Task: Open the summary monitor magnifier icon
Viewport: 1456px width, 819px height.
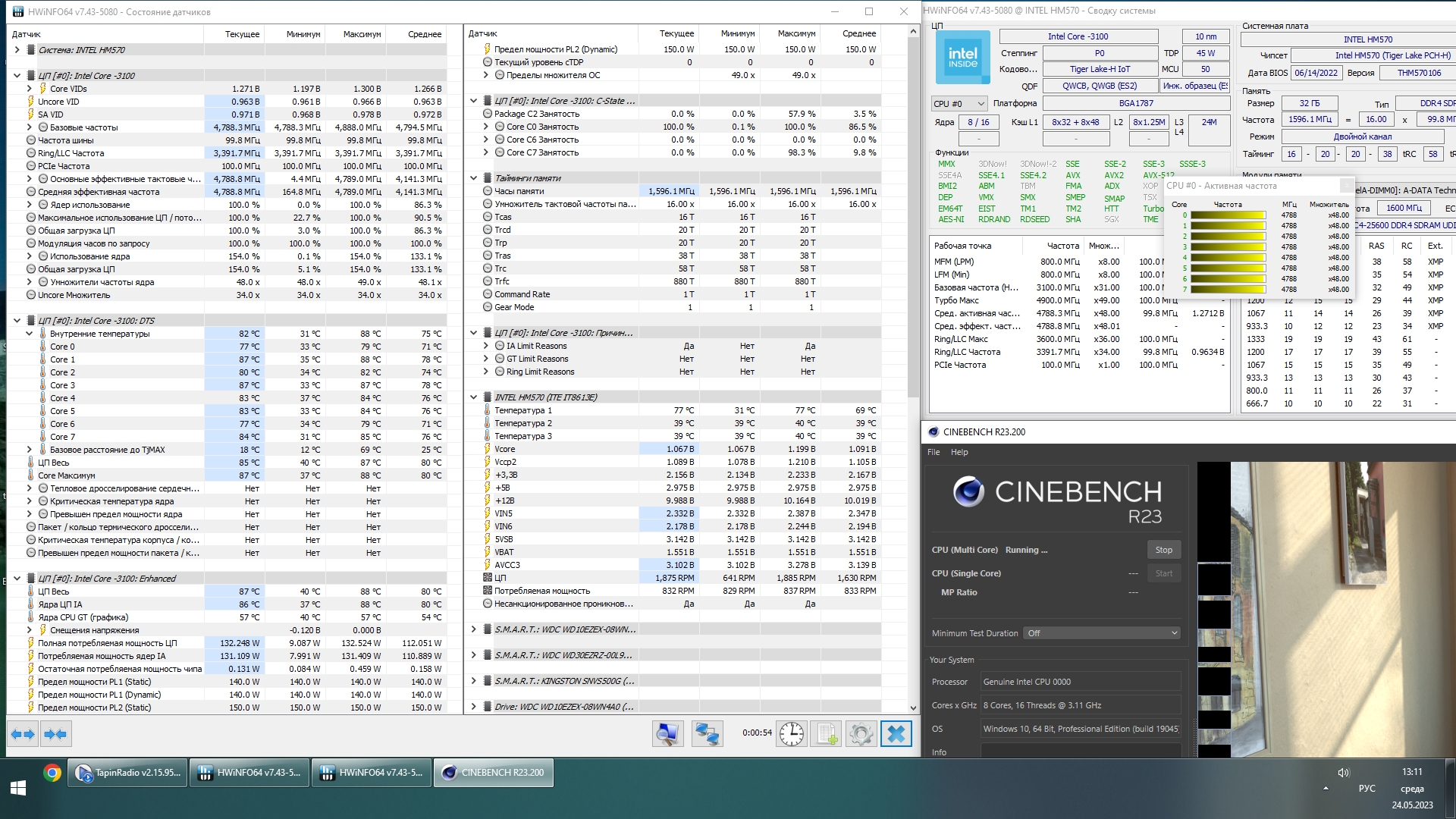Action: (667, 734)
